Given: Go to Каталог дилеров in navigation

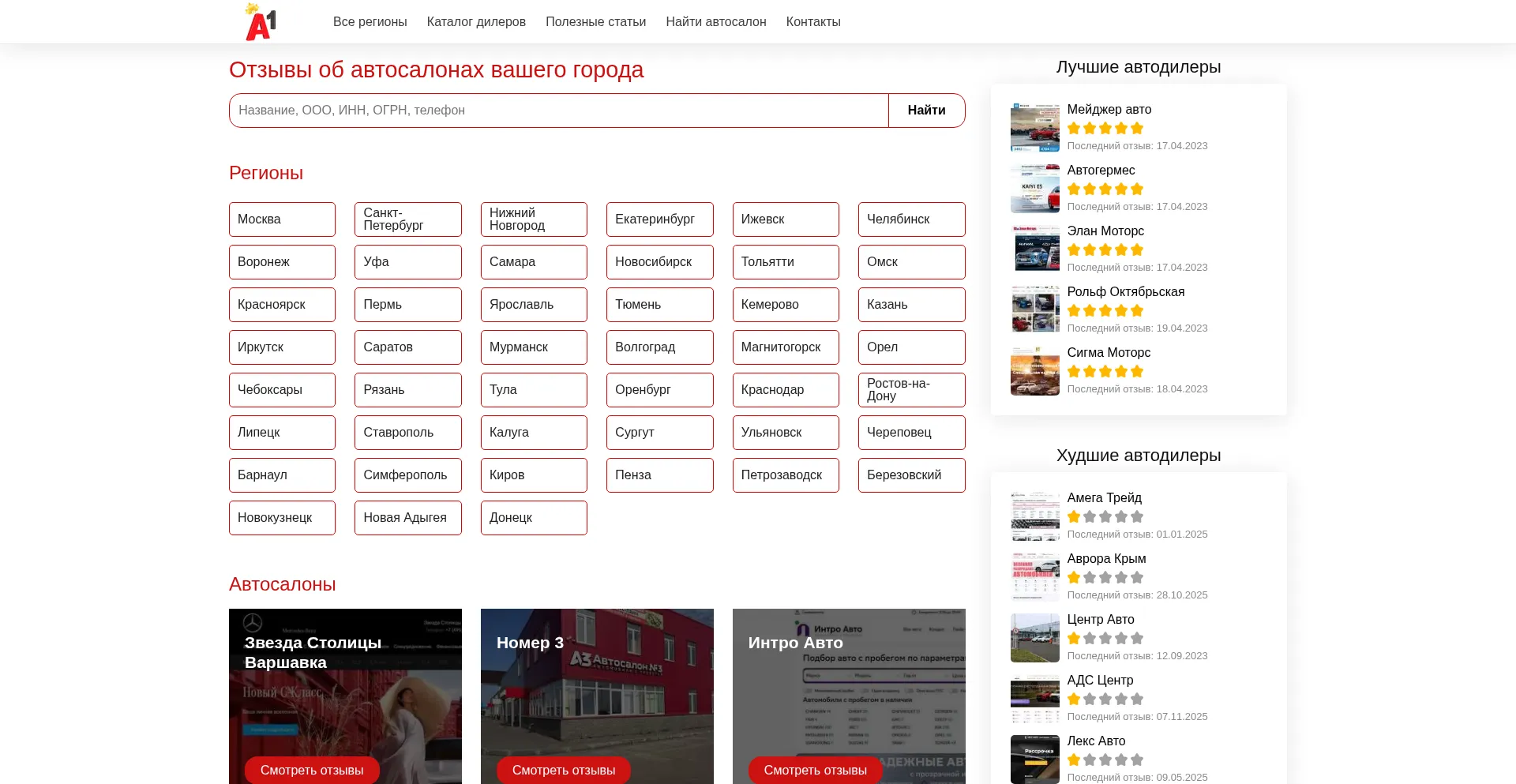Looking at the screenshot, I should (x=476, y=22).
